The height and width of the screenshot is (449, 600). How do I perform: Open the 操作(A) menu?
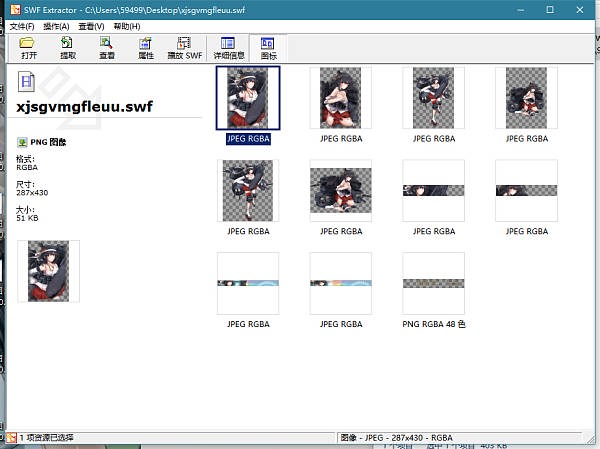[x=56, y=26]
